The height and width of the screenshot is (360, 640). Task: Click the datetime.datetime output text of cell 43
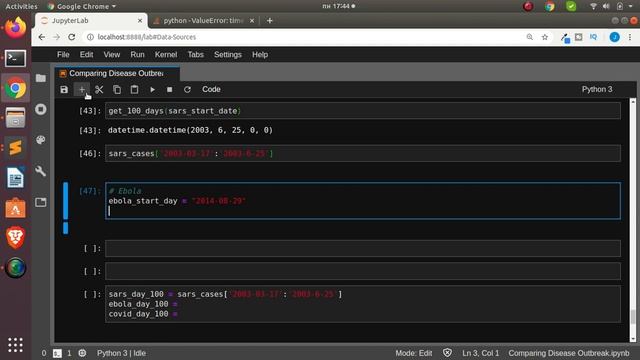coord(190,130)
